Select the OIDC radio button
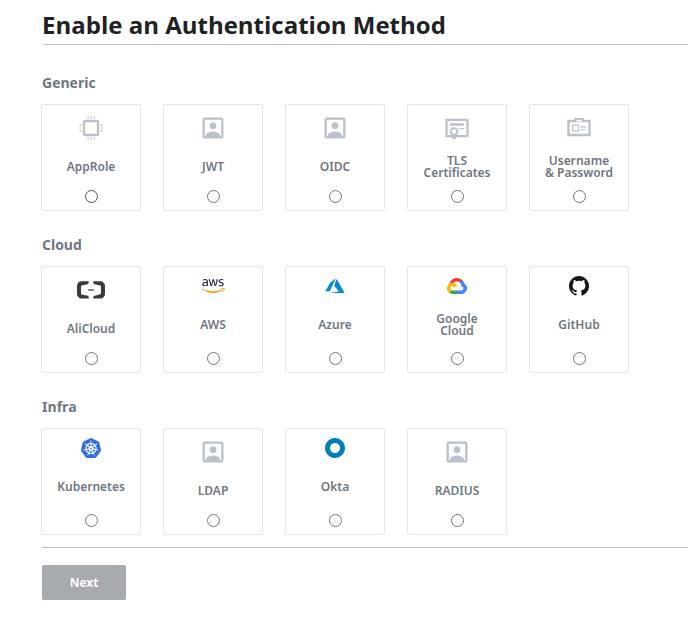 [335, 197]
